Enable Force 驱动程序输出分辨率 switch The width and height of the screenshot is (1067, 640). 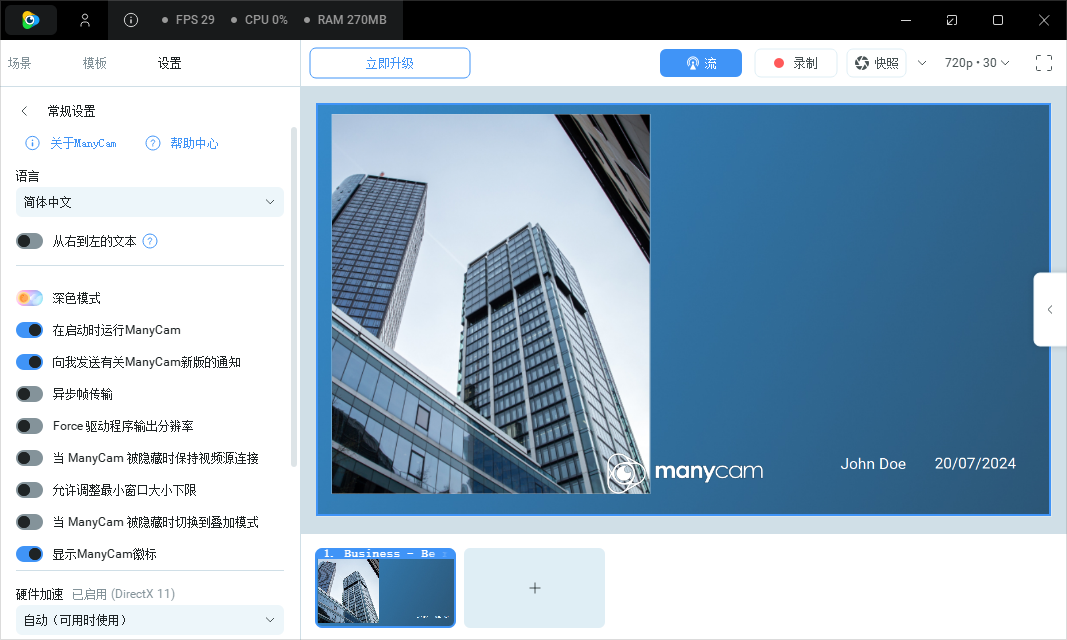(29, 426)
